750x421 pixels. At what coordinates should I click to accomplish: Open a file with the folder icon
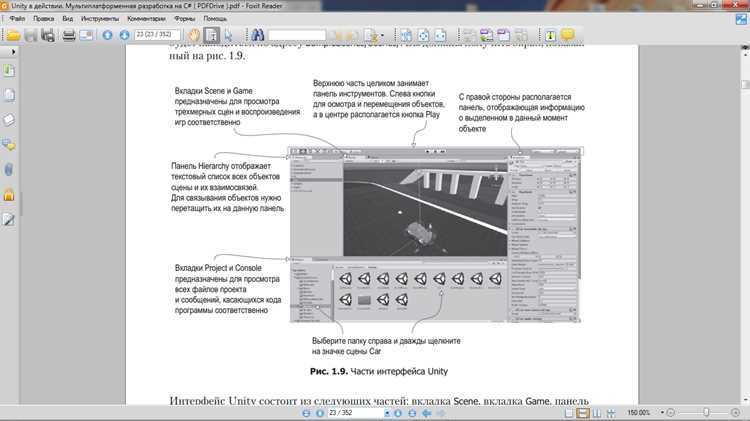[x=13, y=35]
